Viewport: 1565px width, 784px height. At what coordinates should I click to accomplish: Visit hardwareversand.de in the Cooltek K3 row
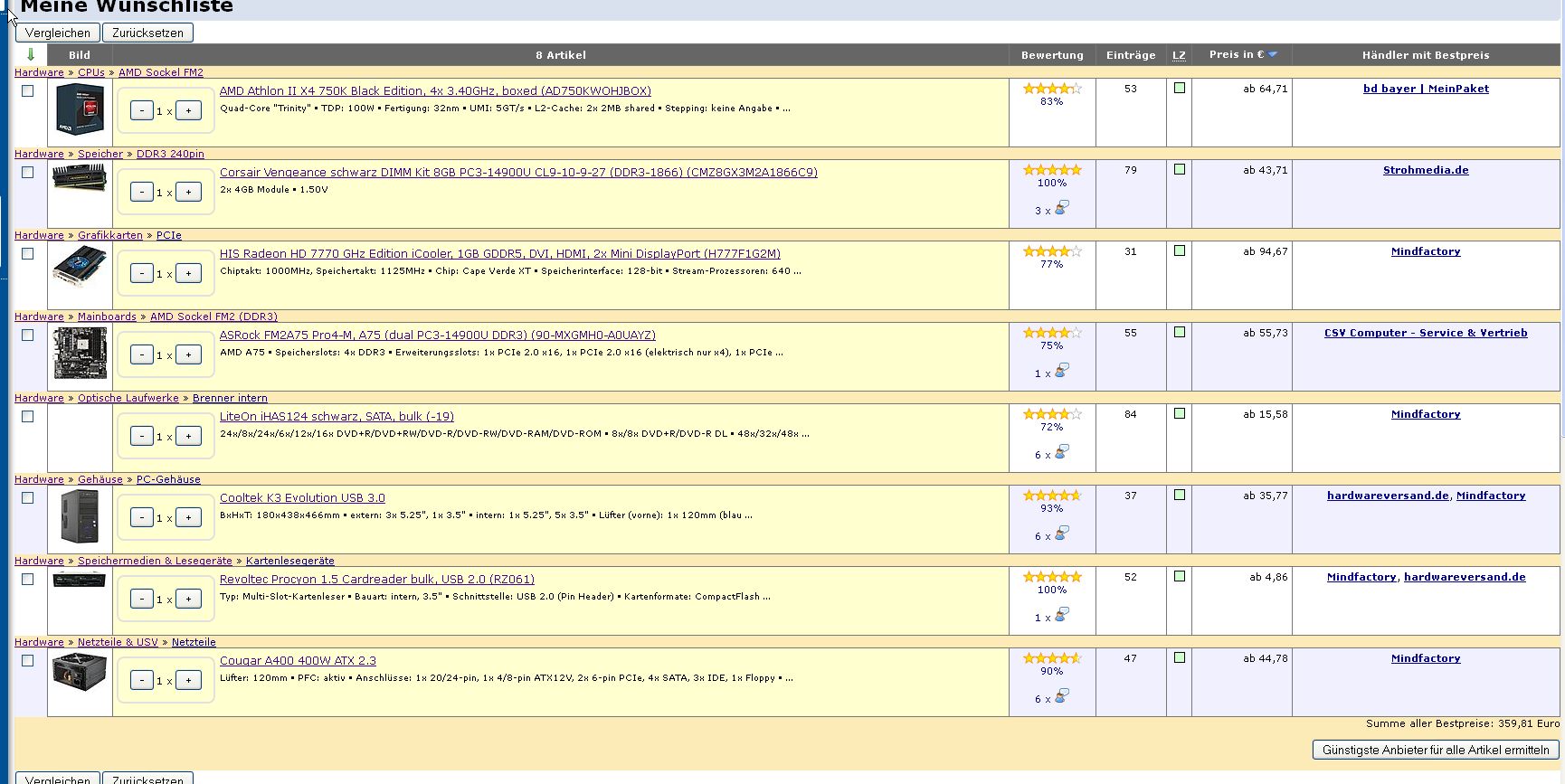pyautogui.click(x=1388, y=496)
